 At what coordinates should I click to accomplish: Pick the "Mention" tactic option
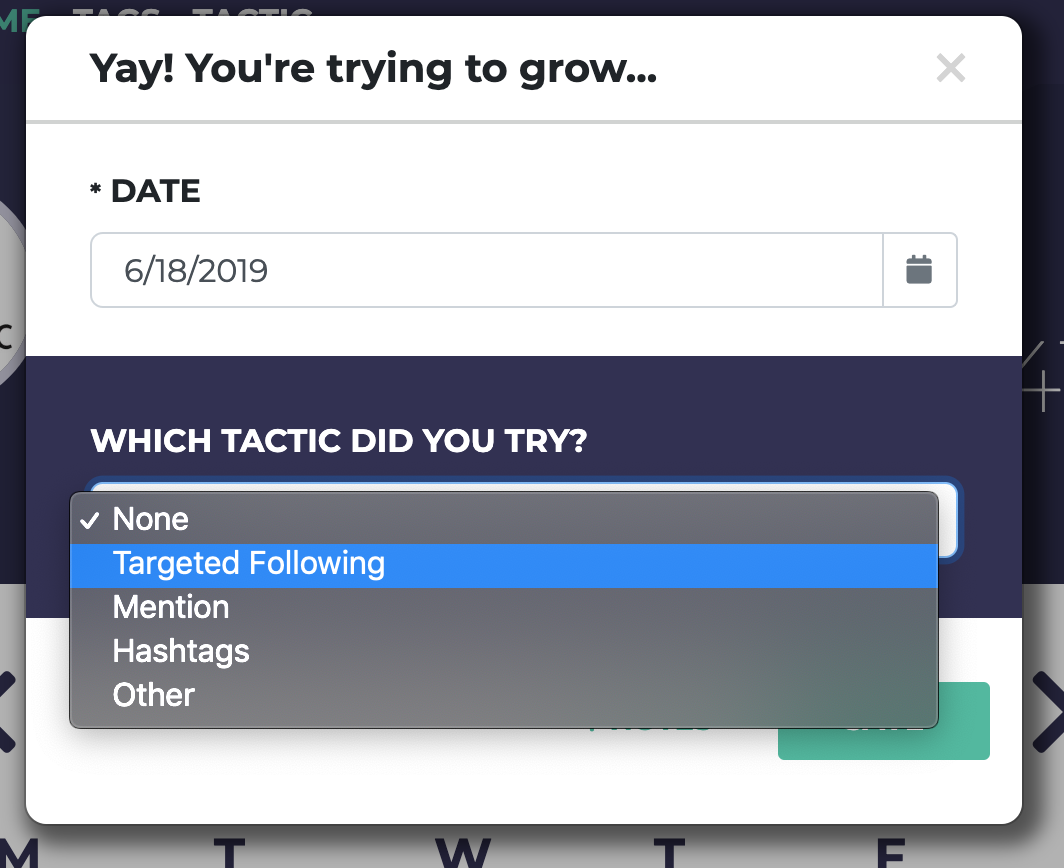click(171, 608)
